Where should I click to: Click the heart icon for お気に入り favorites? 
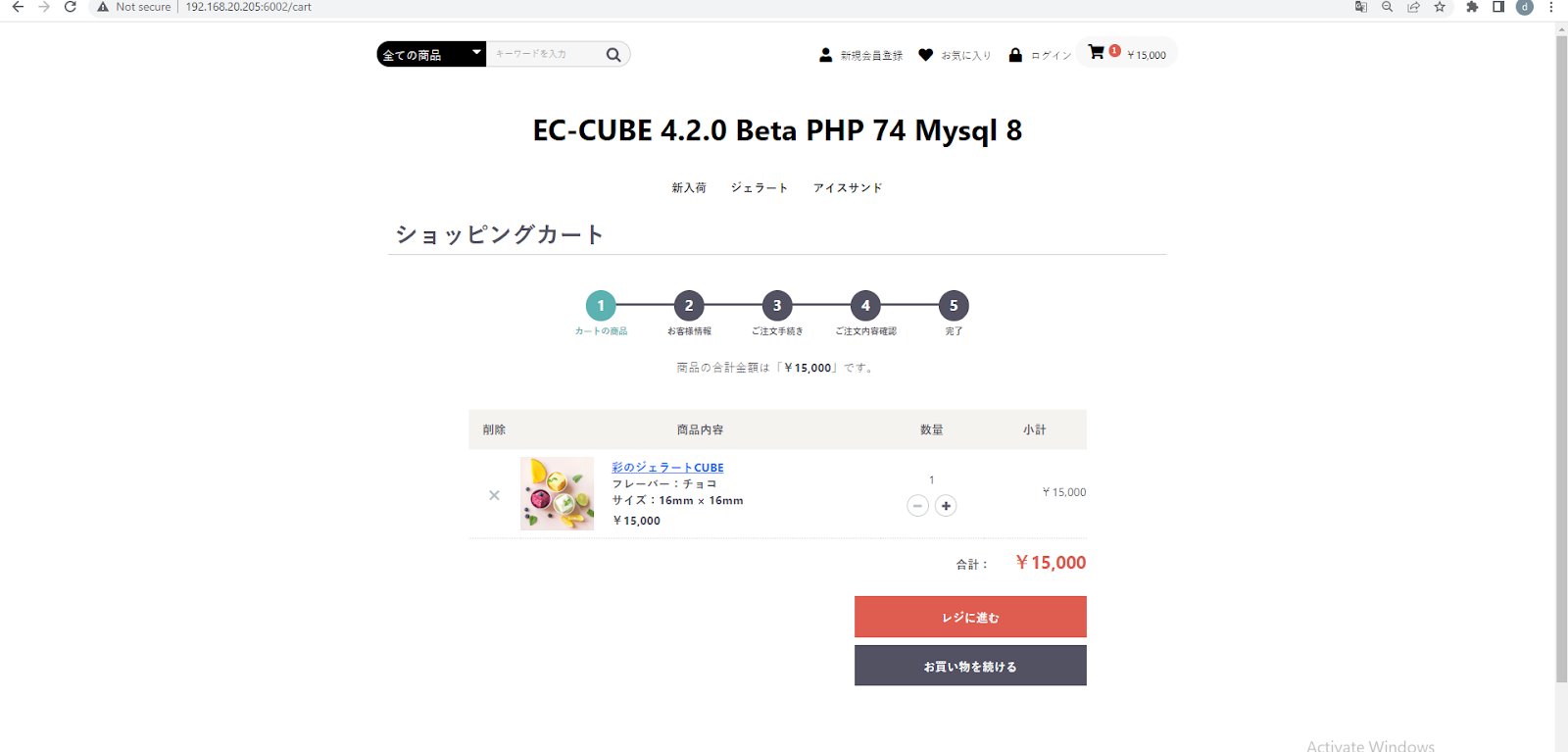[x=925, y=54]
